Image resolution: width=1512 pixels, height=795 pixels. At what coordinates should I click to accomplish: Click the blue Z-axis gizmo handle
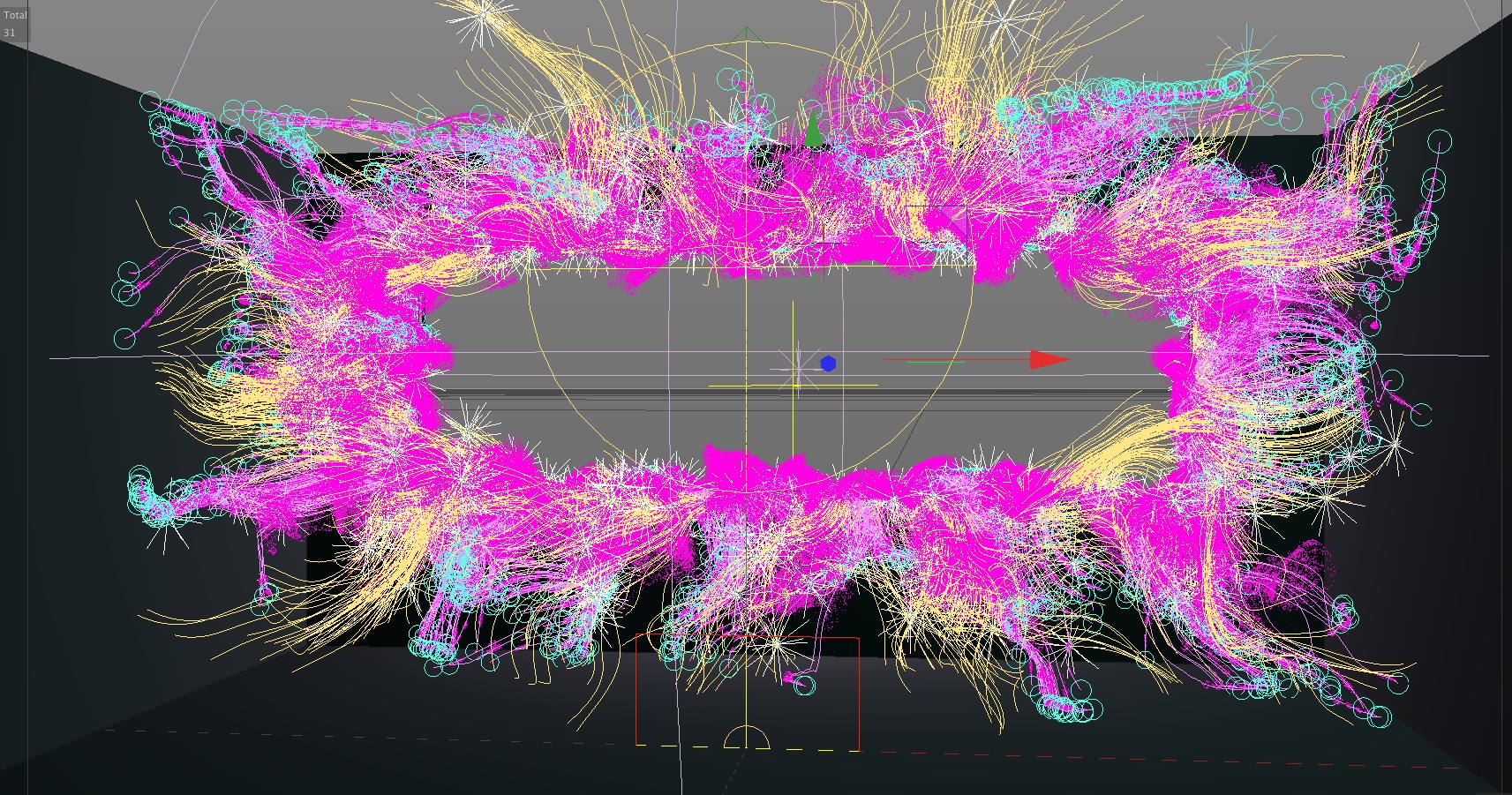pyautogui.click(x=828, y=364)
